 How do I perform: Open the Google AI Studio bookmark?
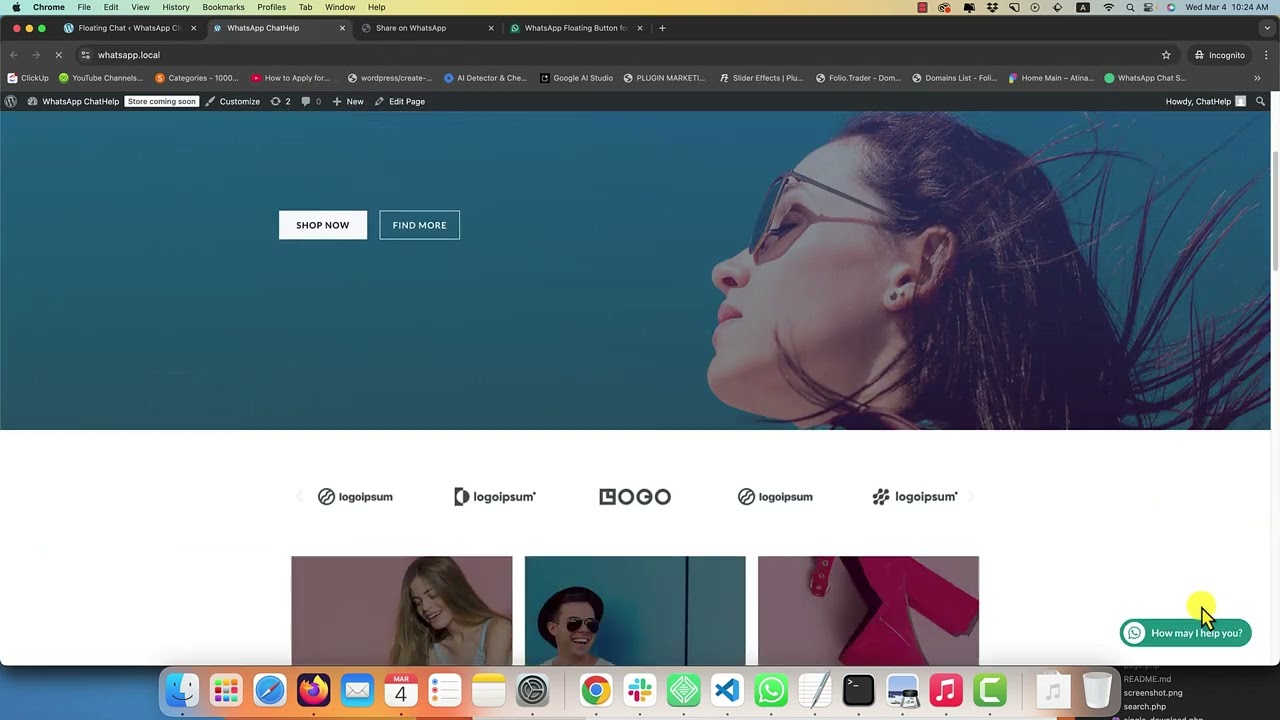pos(576,78)
